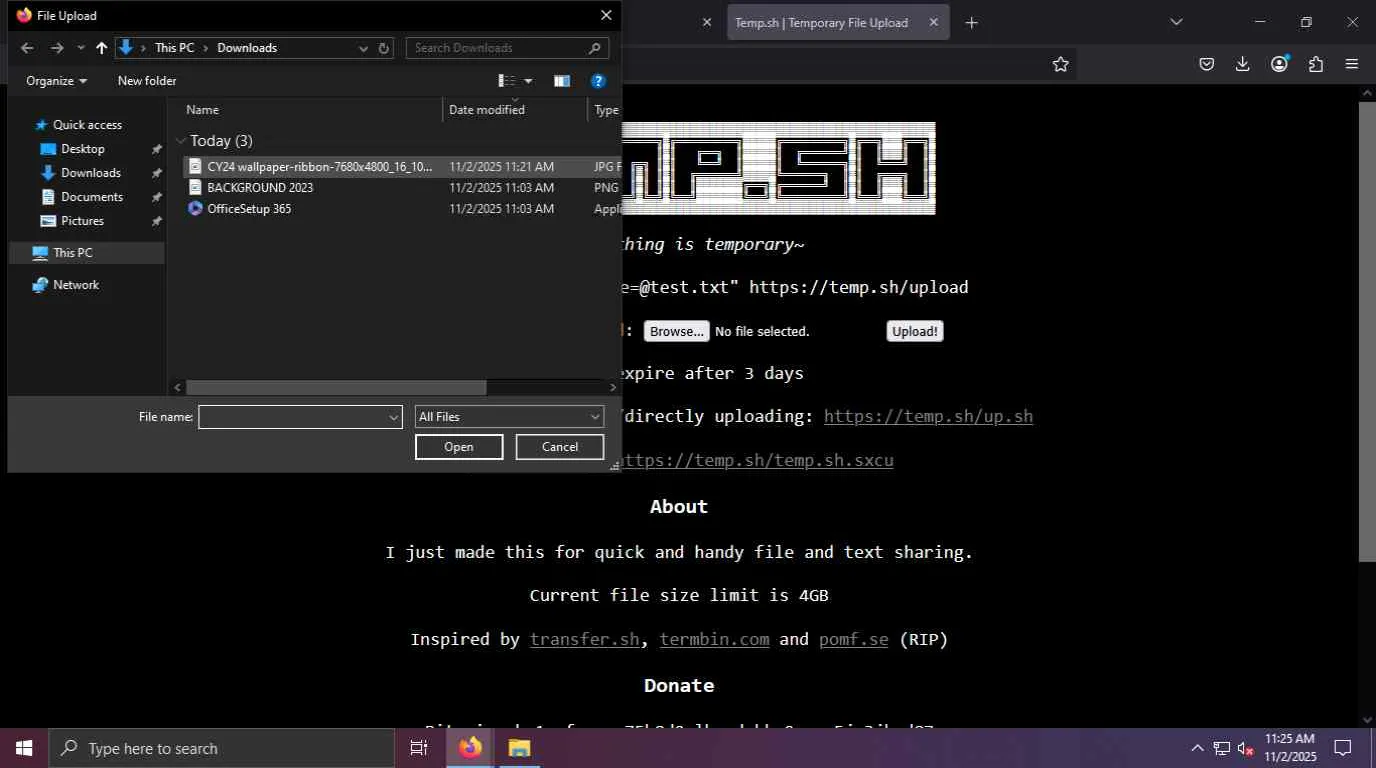Toggle the preview pane
The height and width of the screenshot is (768, 1376).
562,81
